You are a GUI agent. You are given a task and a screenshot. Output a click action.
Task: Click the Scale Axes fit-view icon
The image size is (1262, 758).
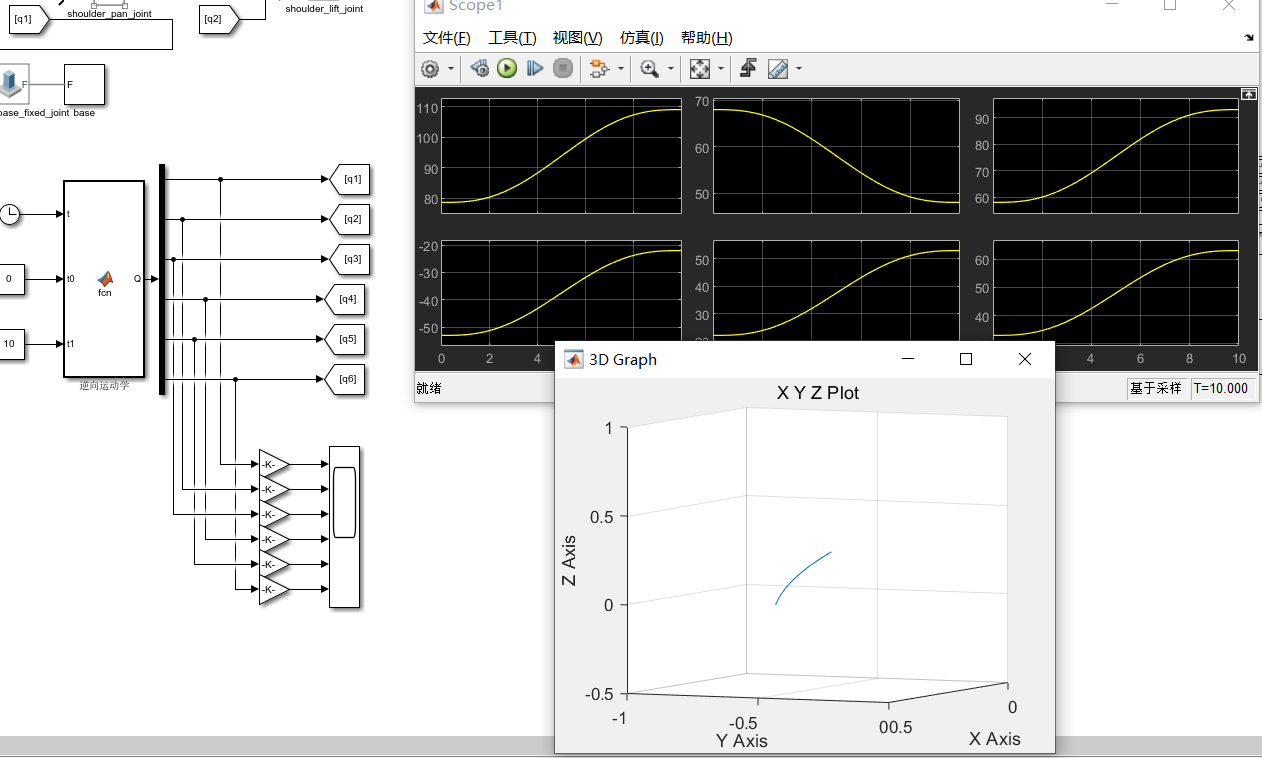click(700, 69)
